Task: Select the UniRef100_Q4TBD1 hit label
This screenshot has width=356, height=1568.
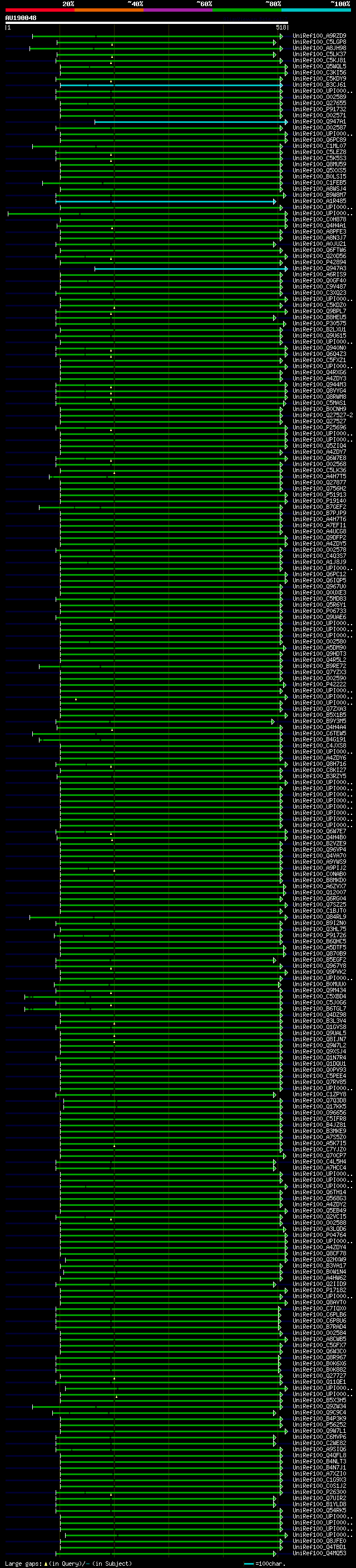Action: pyautogui.click(x=319, y=1547)
